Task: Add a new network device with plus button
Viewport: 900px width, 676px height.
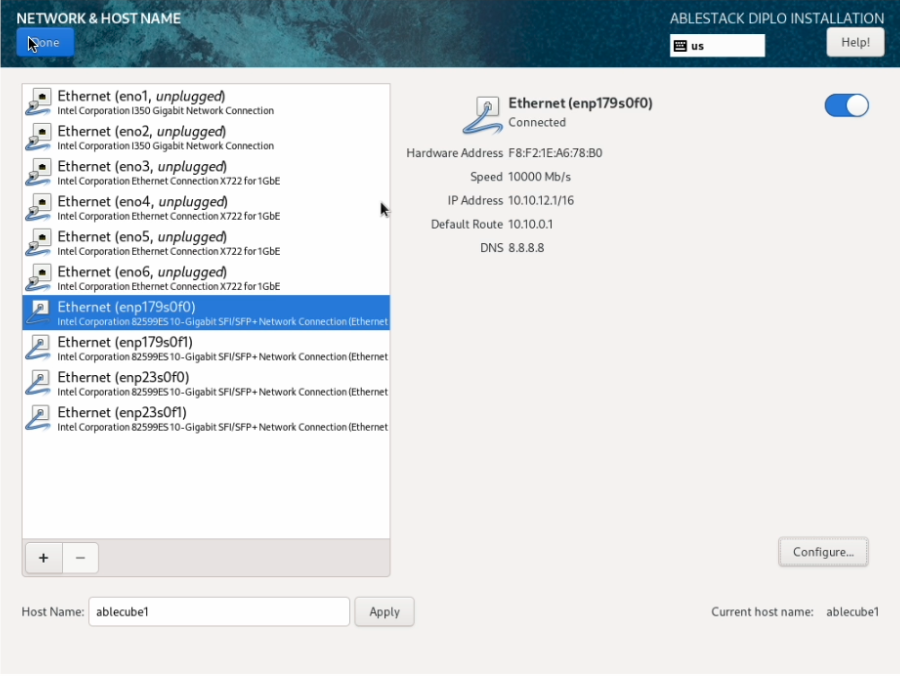Action: pos(44,558)
